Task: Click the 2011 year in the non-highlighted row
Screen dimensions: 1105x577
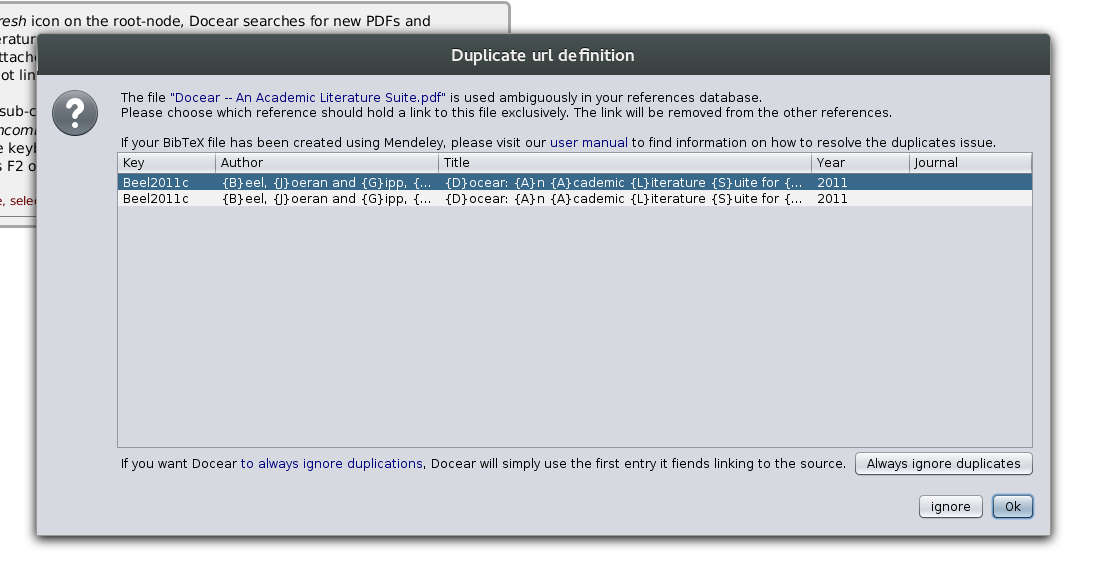Action: pyautogui.click(x=832, y=199)
